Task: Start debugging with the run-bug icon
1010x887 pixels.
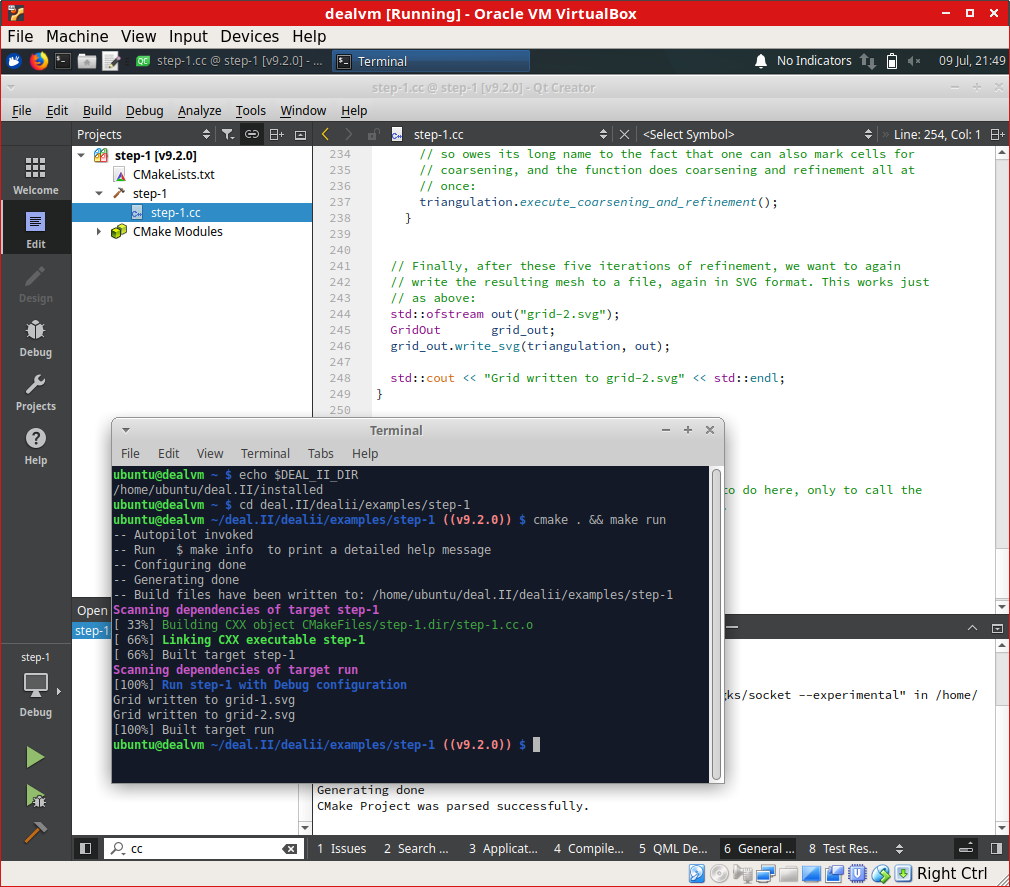Action: point(35,796)
